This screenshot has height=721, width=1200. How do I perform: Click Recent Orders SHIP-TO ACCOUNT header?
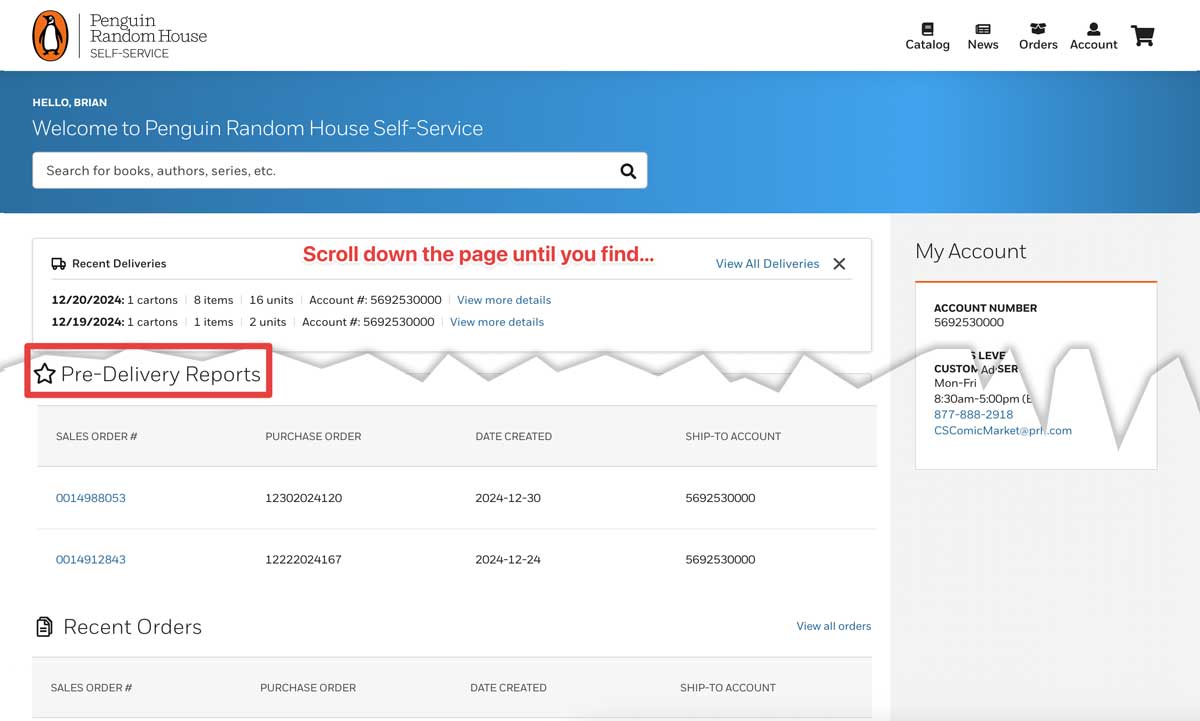(728, 688)
